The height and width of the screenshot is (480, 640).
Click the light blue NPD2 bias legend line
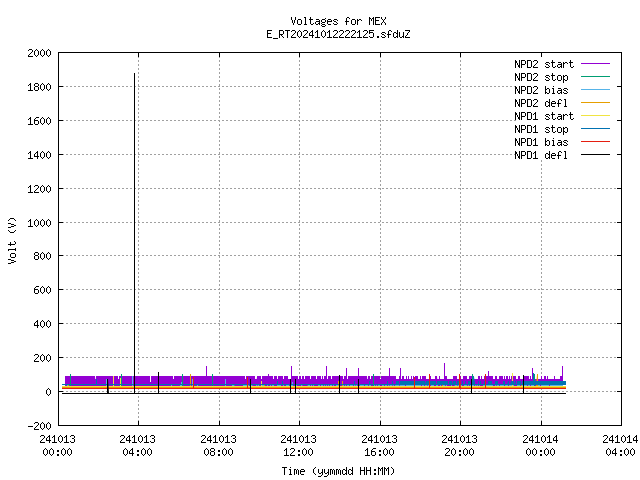point(595,90)
